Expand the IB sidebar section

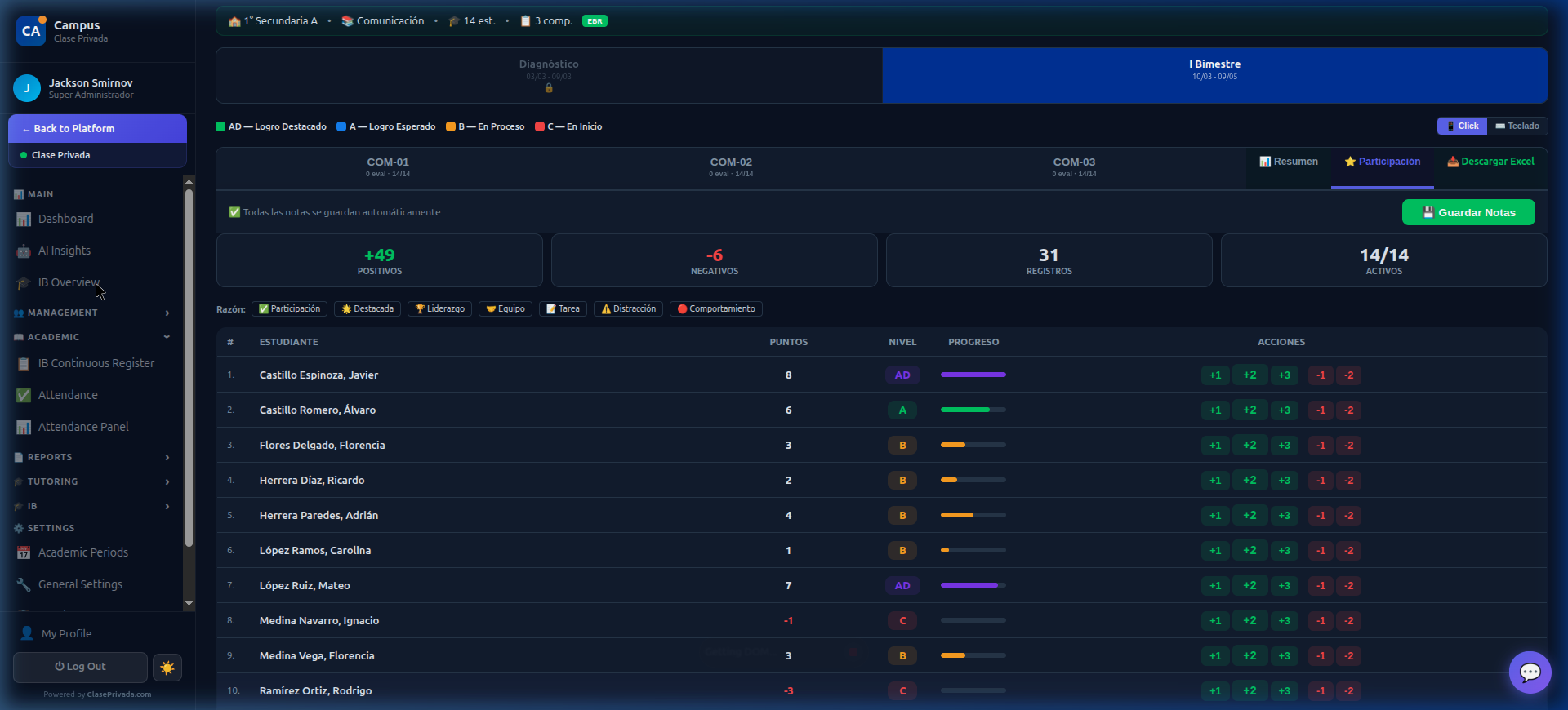click(92, 506)
